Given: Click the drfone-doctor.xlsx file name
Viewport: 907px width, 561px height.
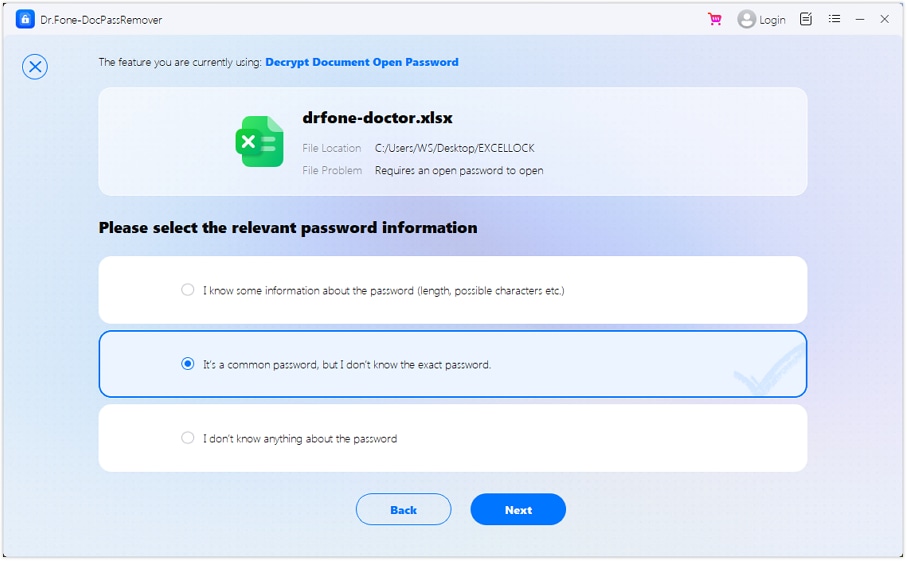Looking at the screenshot, I should tap(377, 118).
